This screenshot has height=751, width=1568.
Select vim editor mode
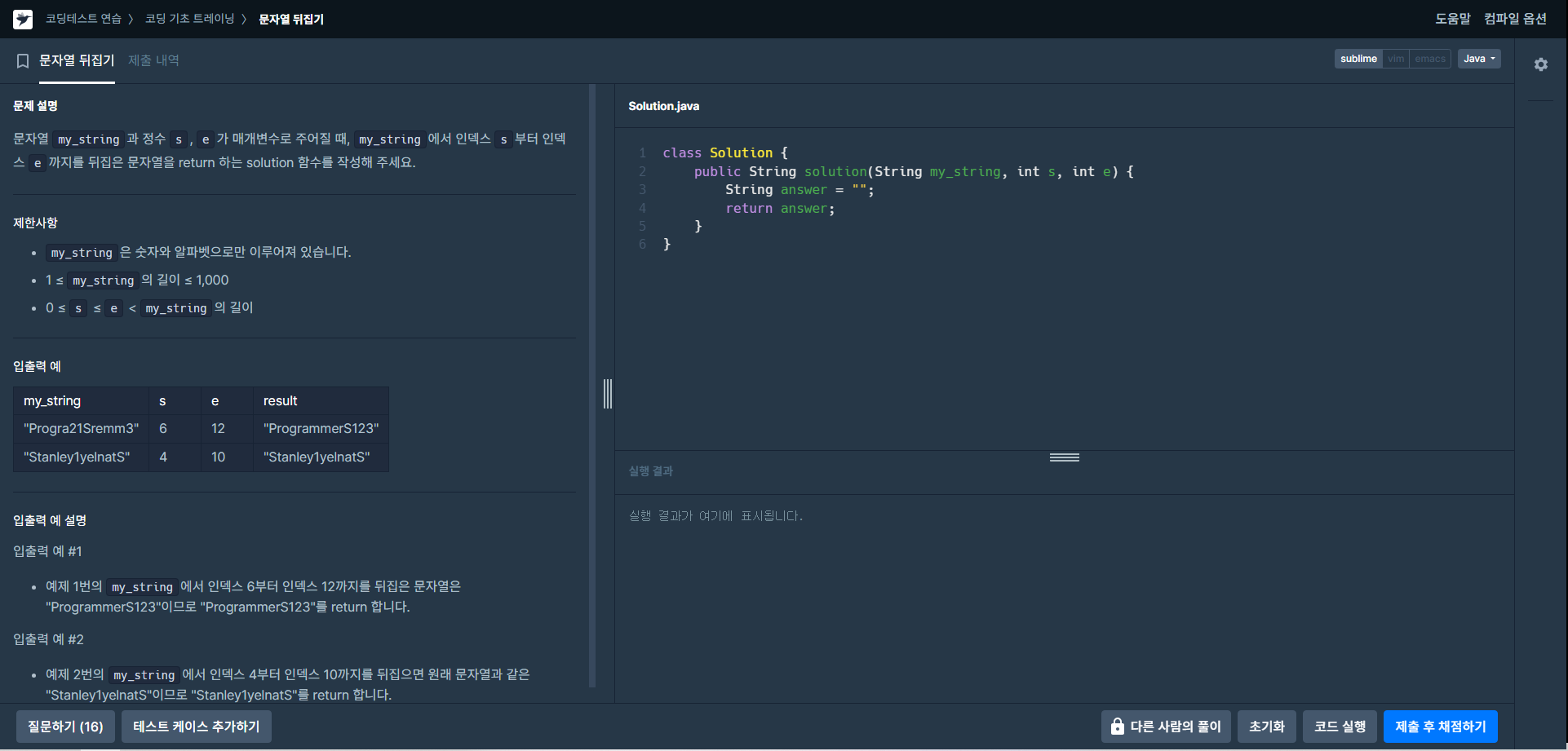1396,59
